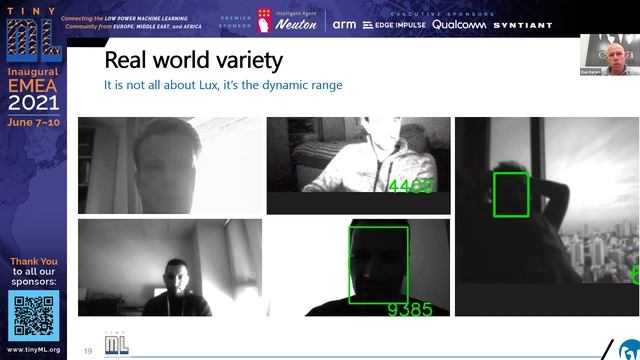This screenshot has height=360, width=640.
Task: Click the "Premier Sponsor" label
Action: click(x=235, y=22)
